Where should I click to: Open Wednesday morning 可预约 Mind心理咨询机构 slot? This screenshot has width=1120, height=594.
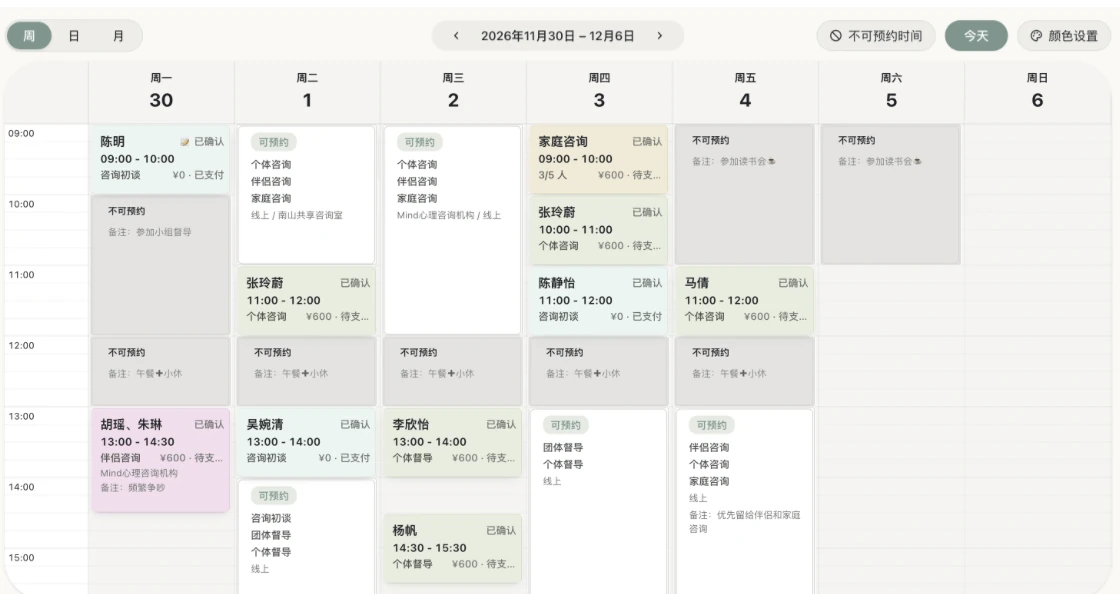pyautogui.click(x=452, y=230)
